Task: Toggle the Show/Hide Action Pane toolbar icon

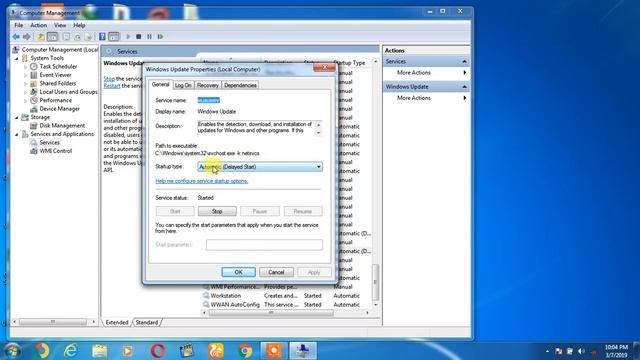Action: [113, 37]
